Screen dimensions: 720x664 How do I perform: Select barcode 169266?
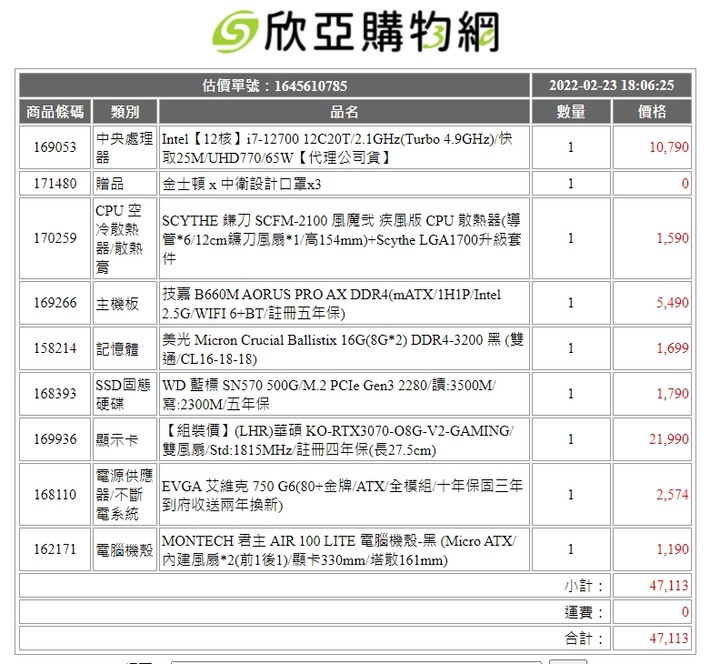(x=55, y=303)
